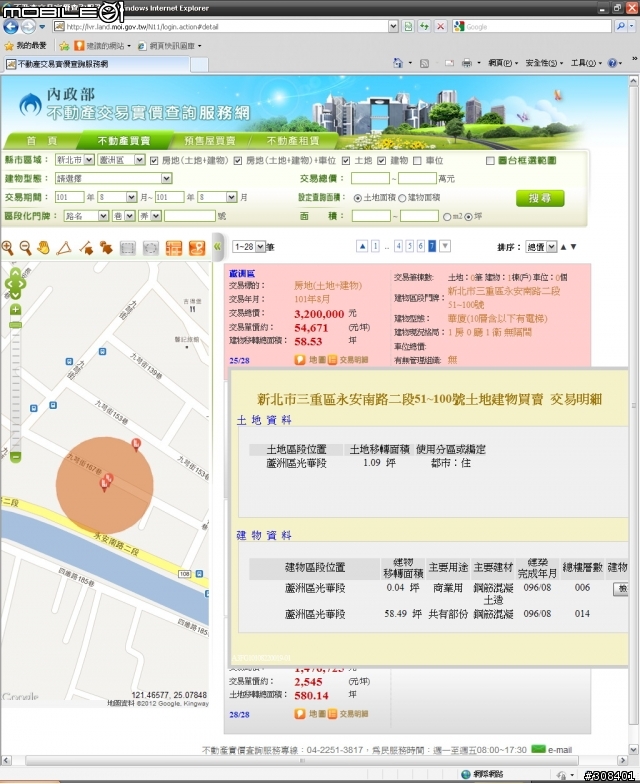Open the 巷 dropdown

tap(124, 216)
